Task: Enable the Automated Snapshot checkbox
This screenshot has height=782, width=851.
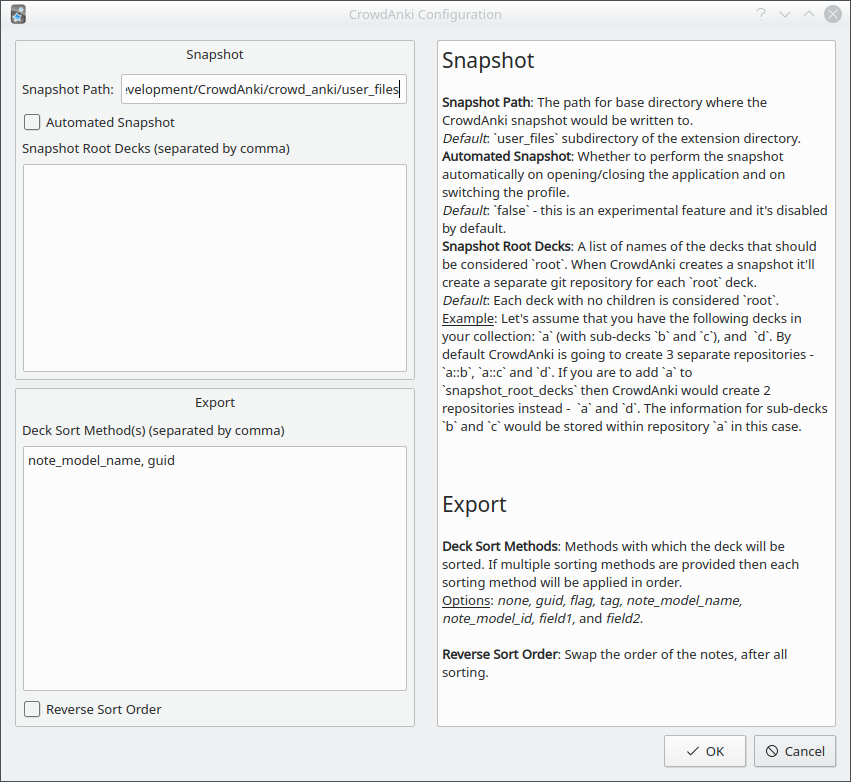Action: [x=32, y=123]
